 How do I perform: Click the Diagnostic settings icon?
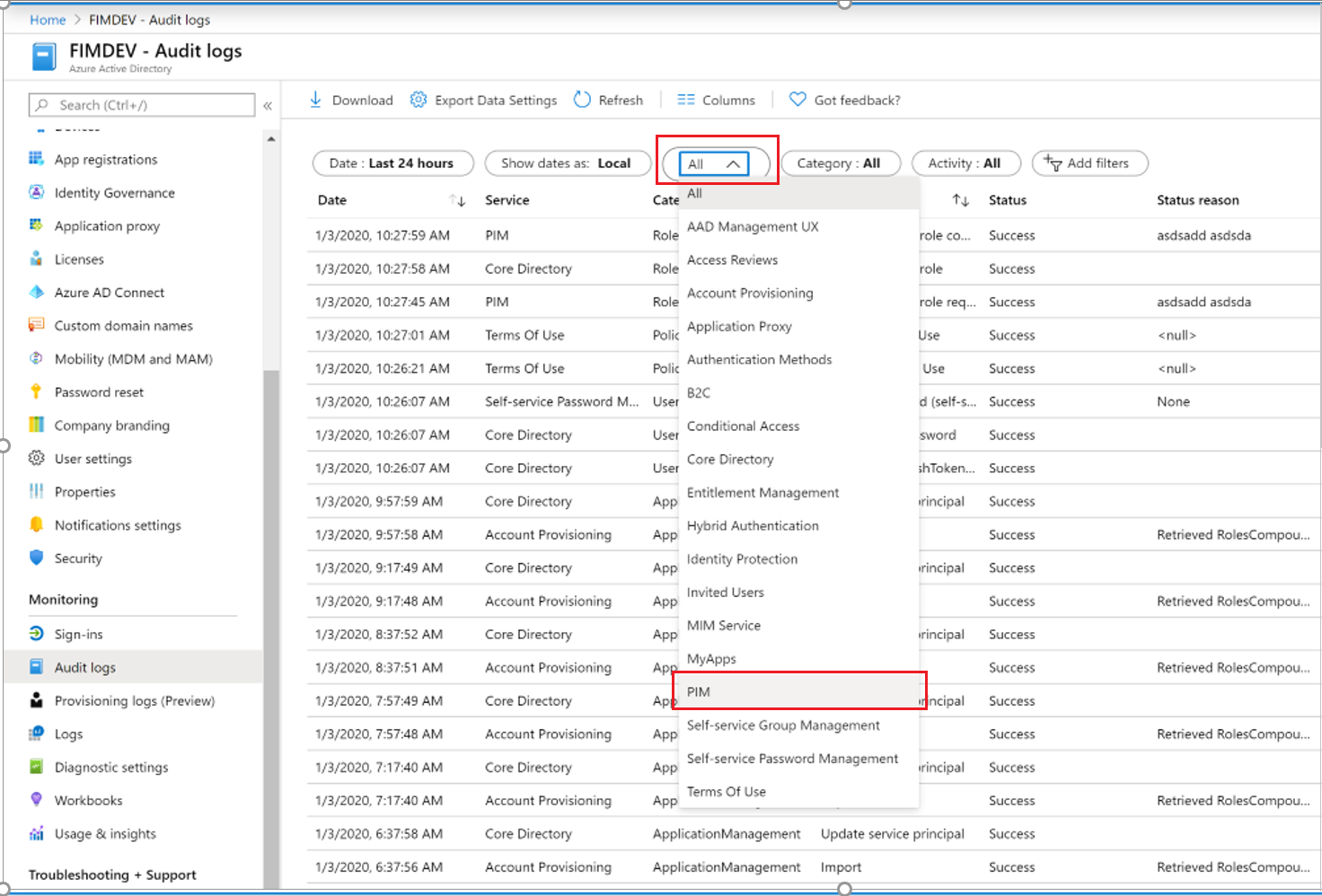pyautogui.click(x=36, y=767)
